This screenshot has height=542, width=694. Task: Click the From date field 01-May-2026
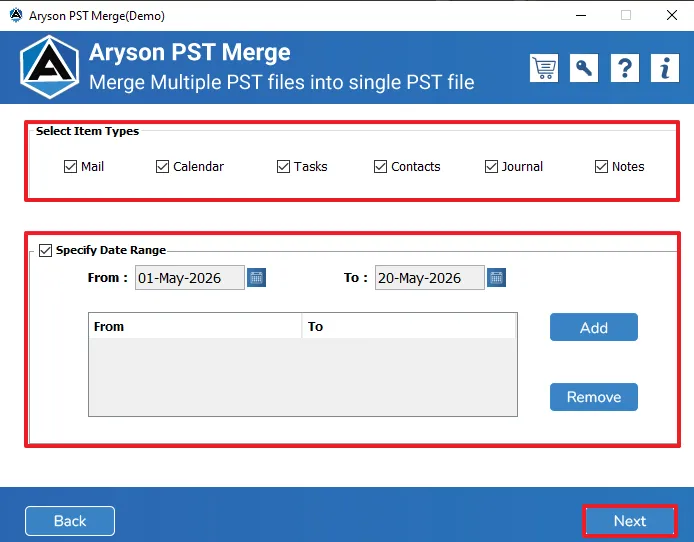pos(189,278)
